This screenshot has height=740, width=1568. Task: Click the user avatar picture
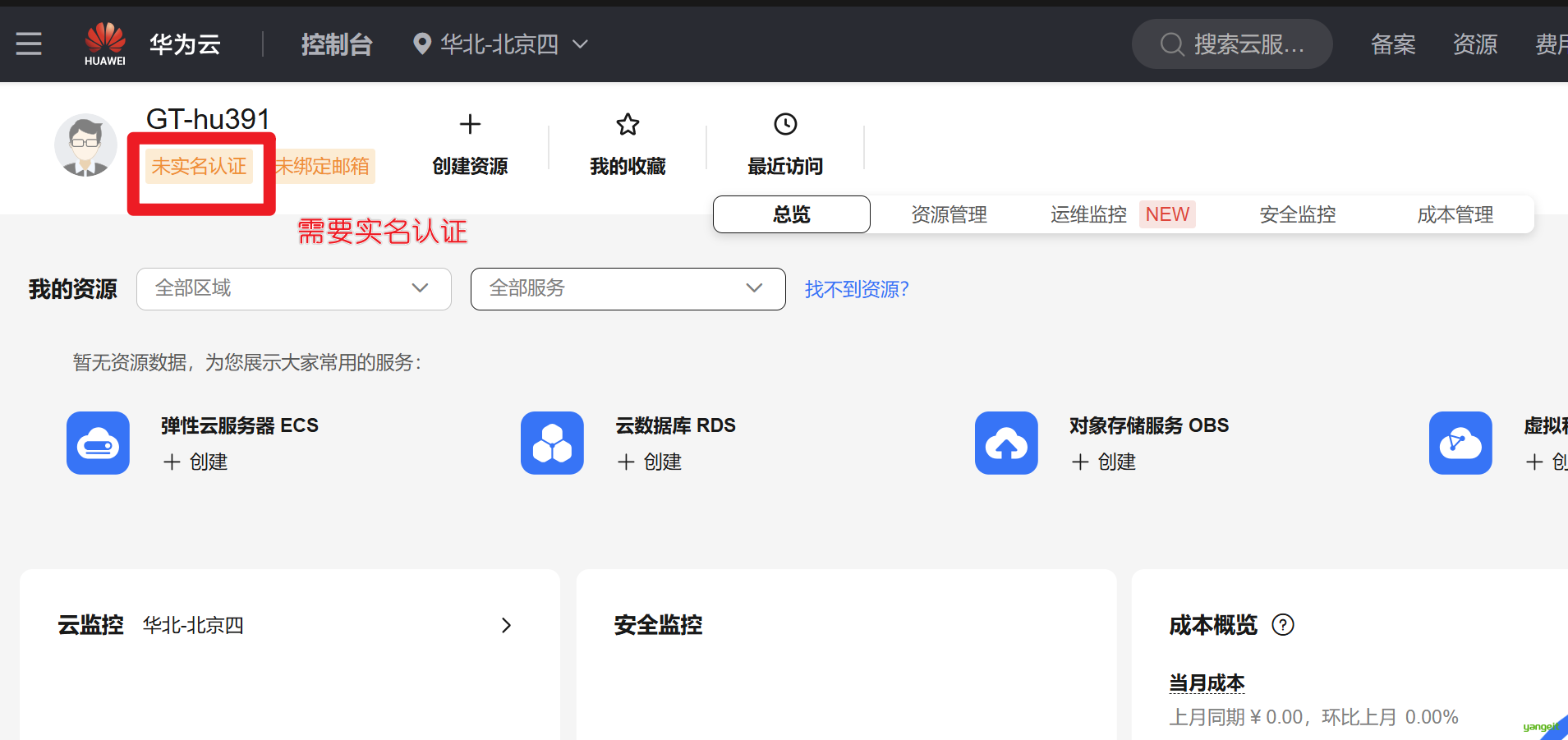[x=85, y=145]
